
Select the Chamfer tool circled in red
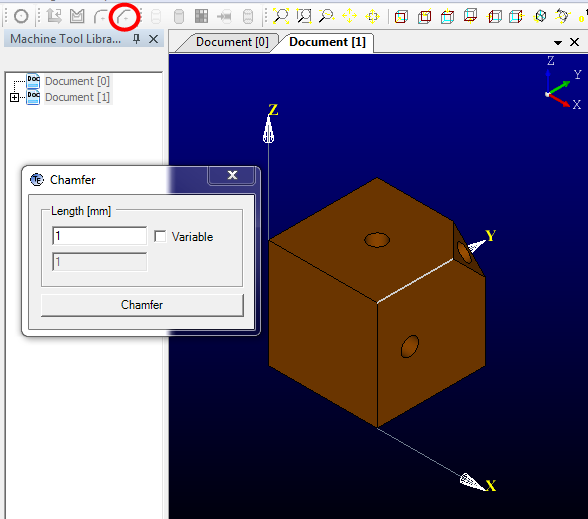click(124, 16)
